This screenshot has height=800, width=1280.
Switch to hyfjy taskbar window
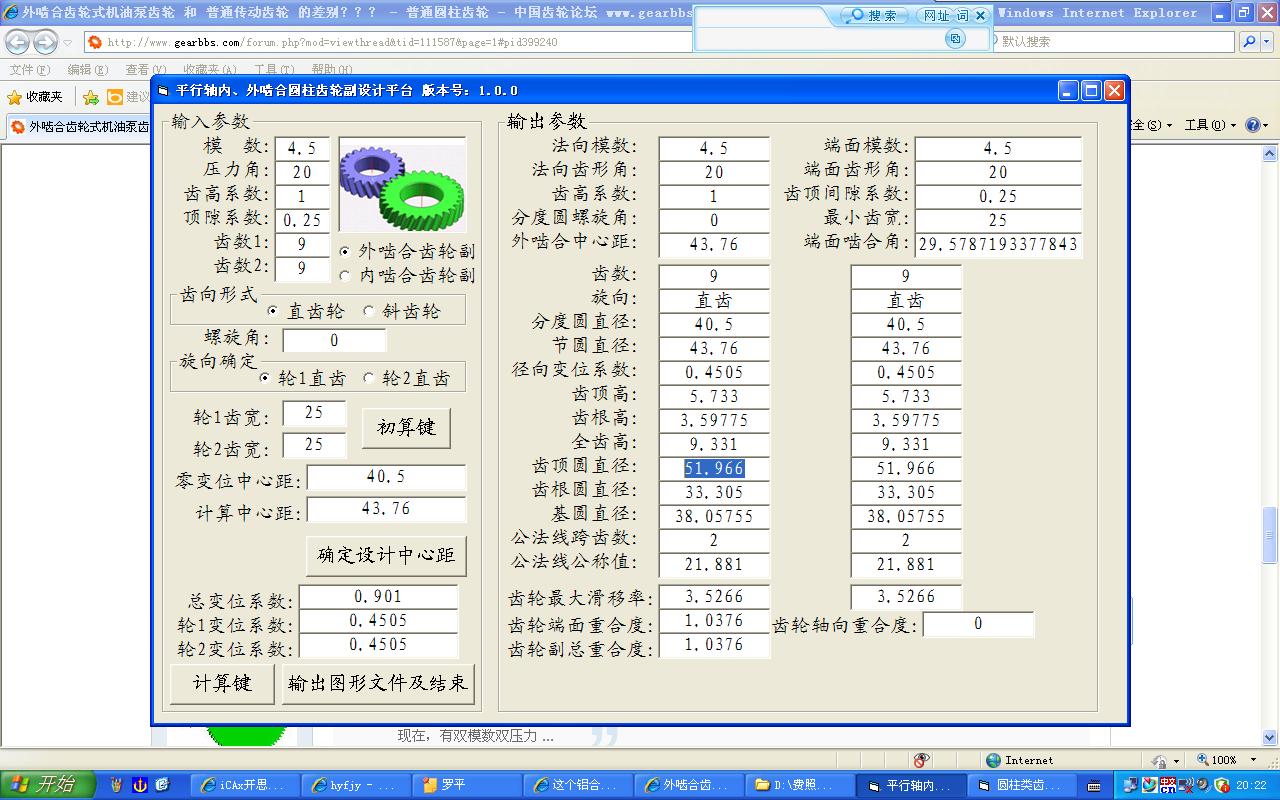(x=356, y=785)
